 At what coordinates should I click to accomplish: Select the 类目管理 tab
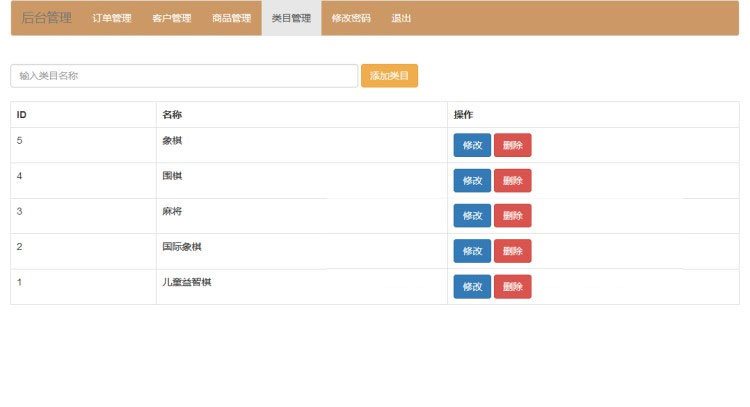(291, 18)
